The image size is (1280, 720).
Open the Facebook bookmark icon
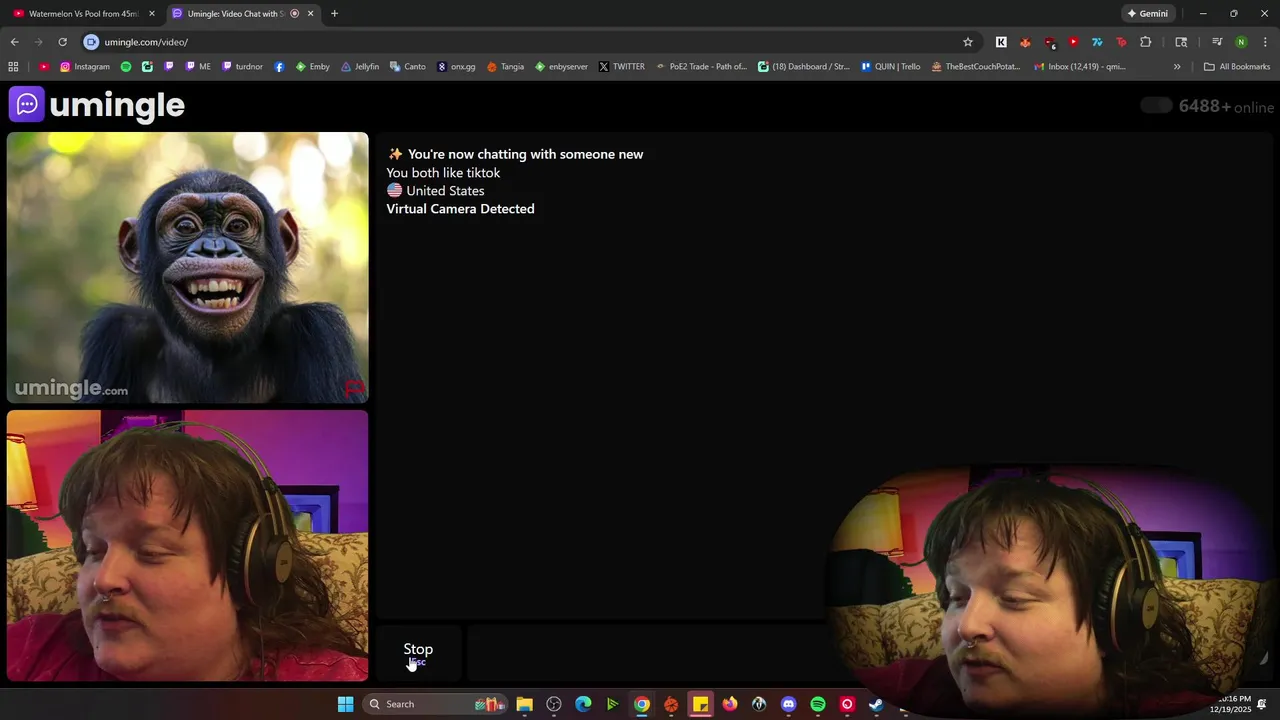[279, 67]
